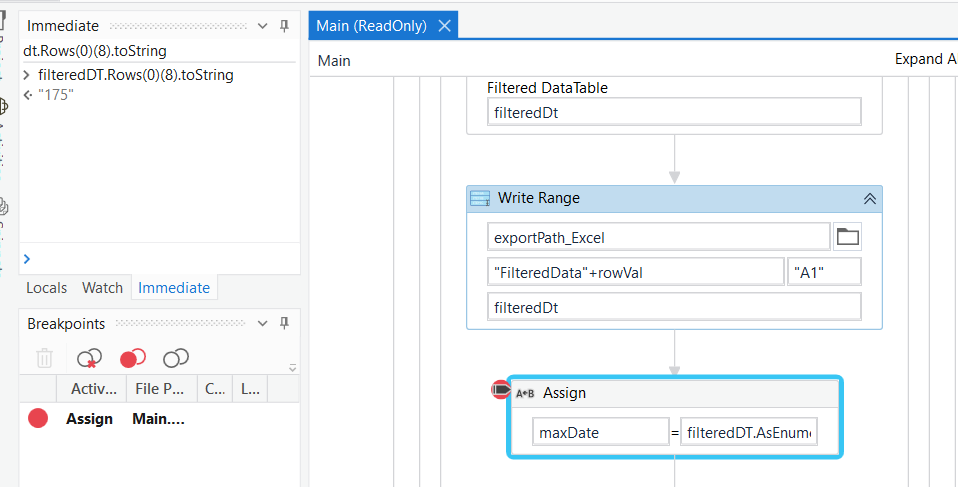Click the exportPath_Excel input field
Image resolution: width=958 pixels, height=487 pixels.
[x=660, y=237]
